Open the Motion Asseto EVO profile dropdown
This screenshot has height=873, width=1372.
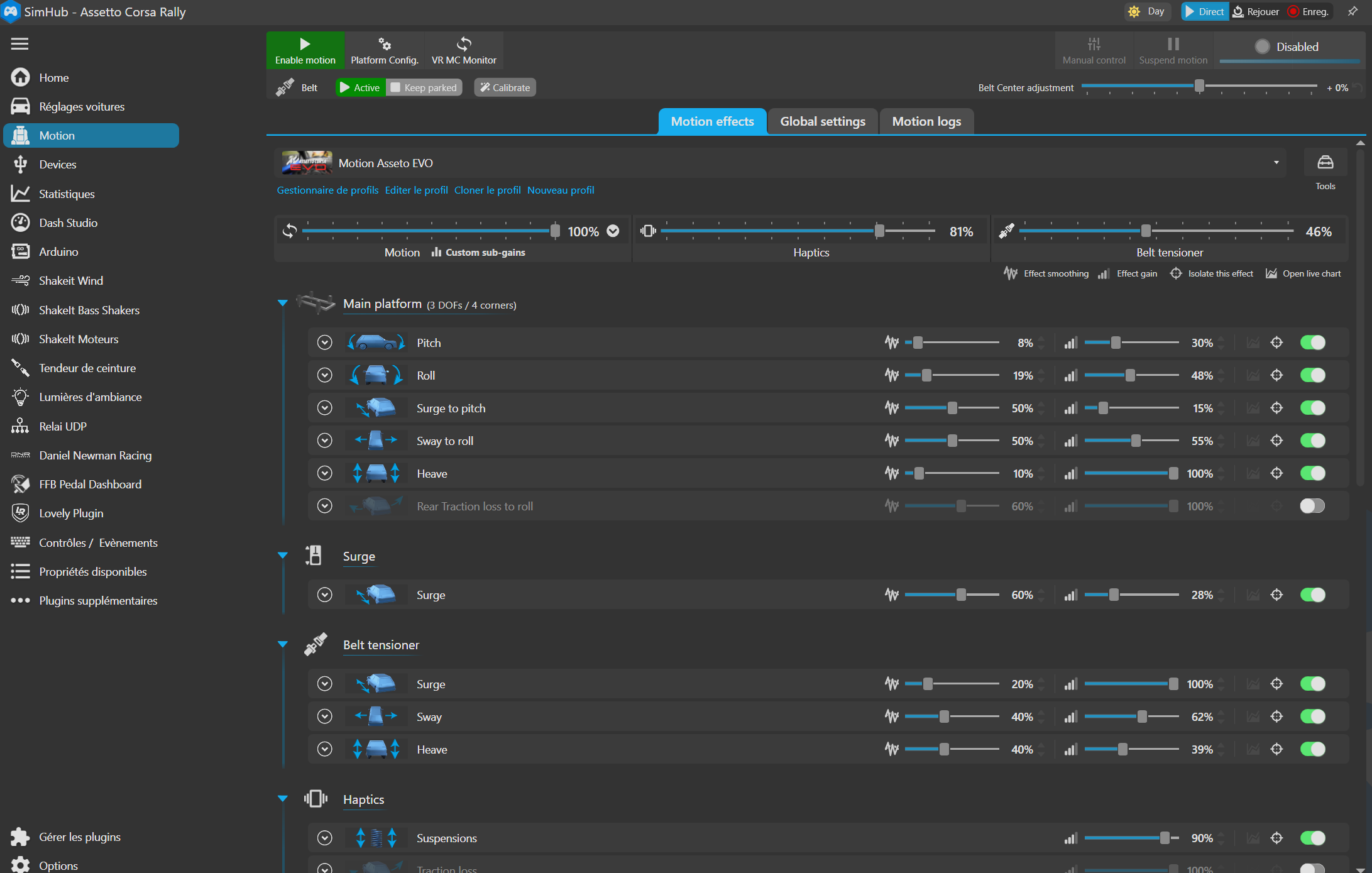click(1276, 163)
